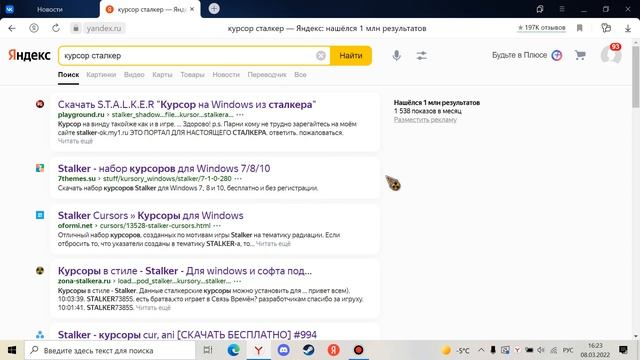
Task: Expand 'Читать ещё' under zona-stalkera.ru result
Action: point(153,307)
